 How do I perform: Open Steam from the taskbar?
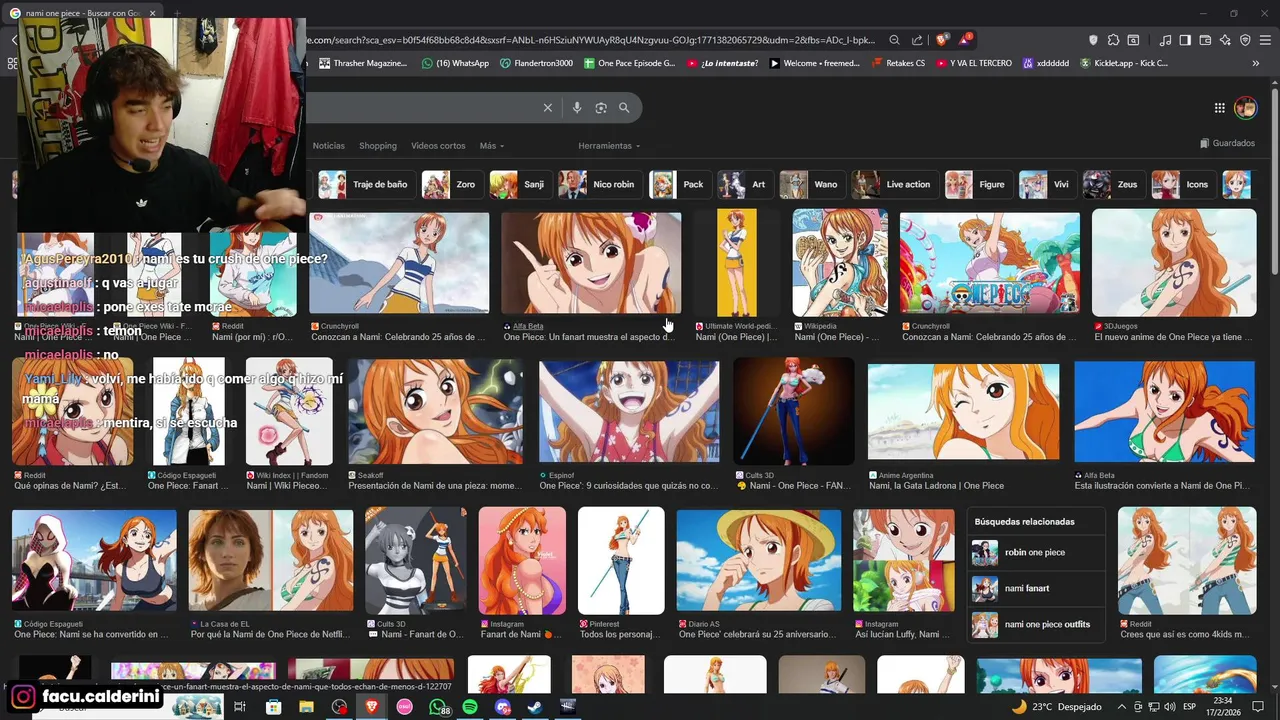(x=536, y=707)
